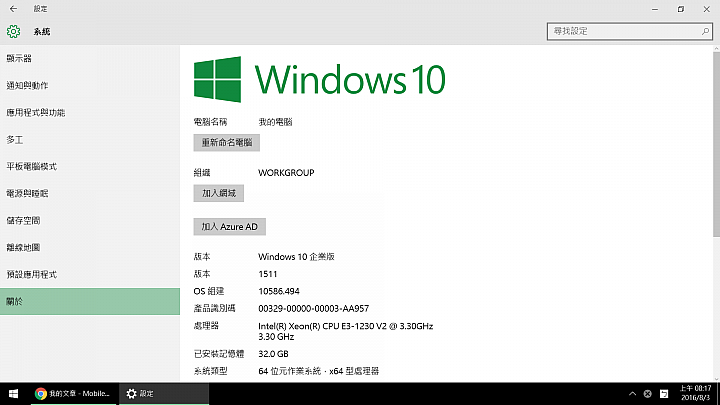The width and height of the screenshot is (720, 405).
Task: Select 多工 in the sidebar
Action: [x=90, y=140]
